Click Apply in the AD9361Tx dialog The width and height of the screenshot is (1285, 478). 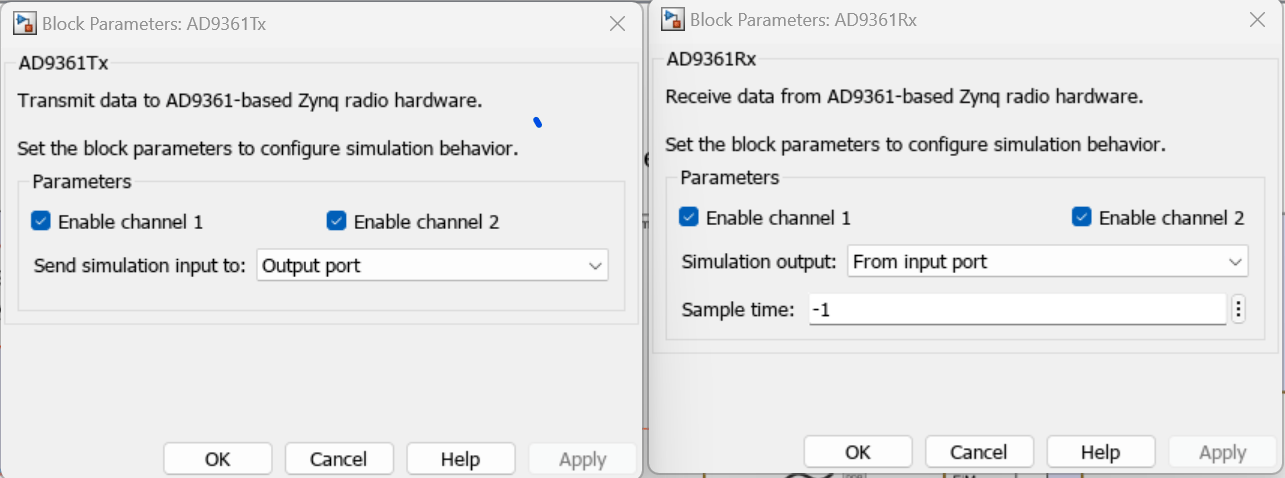[x=582, y=459]
